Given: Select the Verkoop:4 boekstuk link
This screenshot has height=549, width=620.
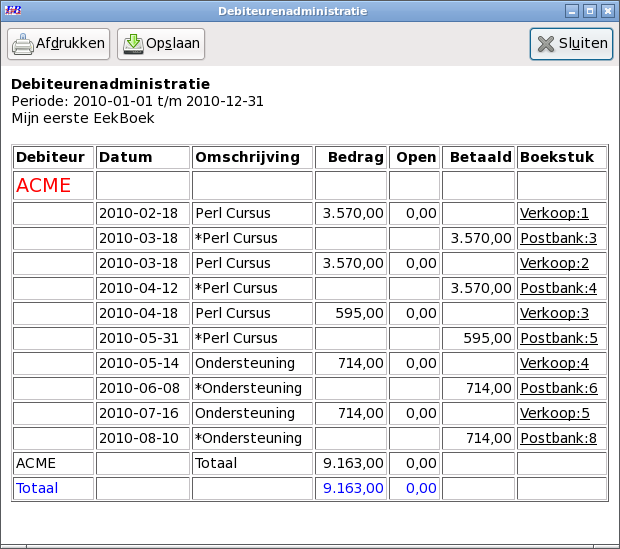Looking at the screenshot, I should coord(554,363).
